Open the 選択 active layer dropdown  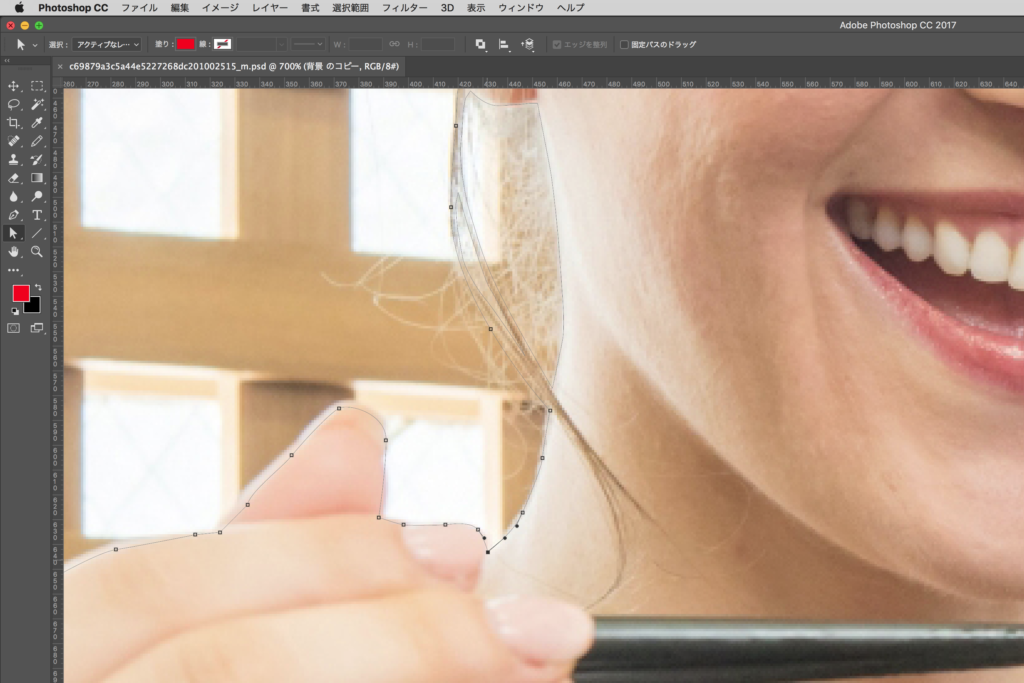(x=107, y=45)
